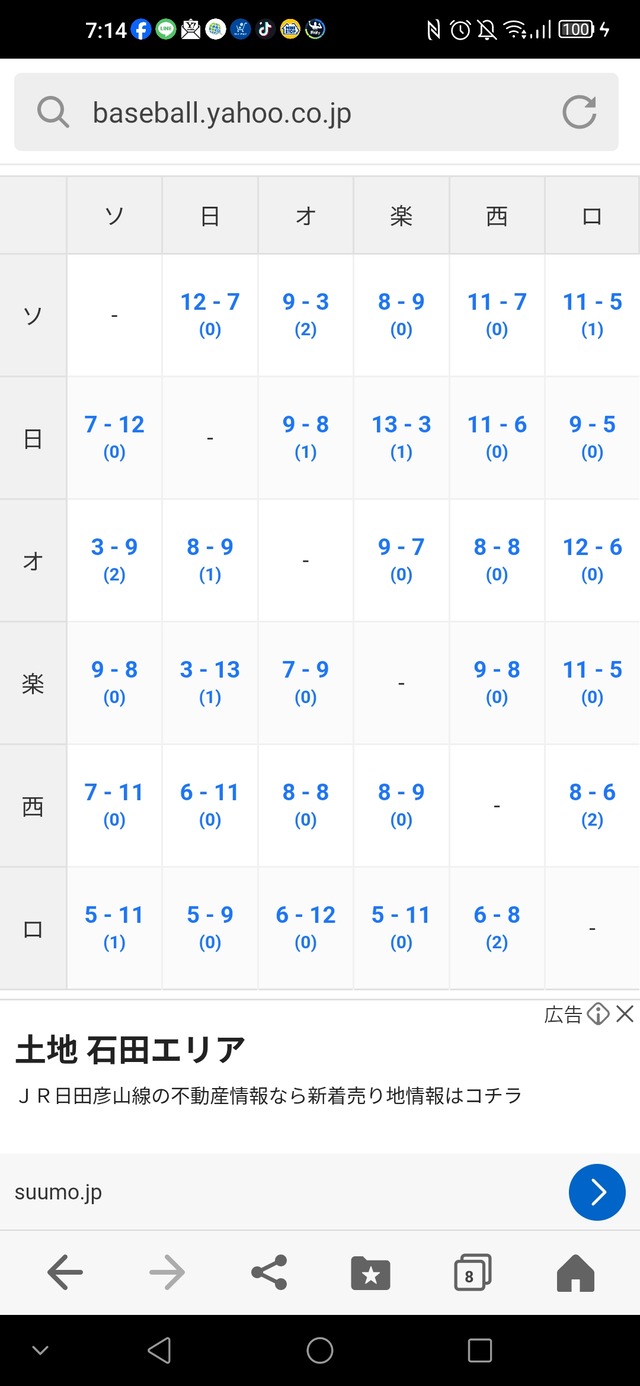The height and width of the screenshot is (1386, 640).
Task: Tap the baseball.yahoo.co.jp address field
Action: pos(316,112)
